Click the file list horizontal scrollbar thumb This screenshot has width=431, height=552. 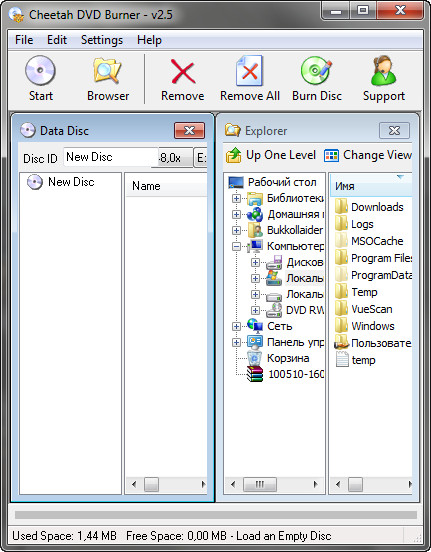(x=355, y=484)
